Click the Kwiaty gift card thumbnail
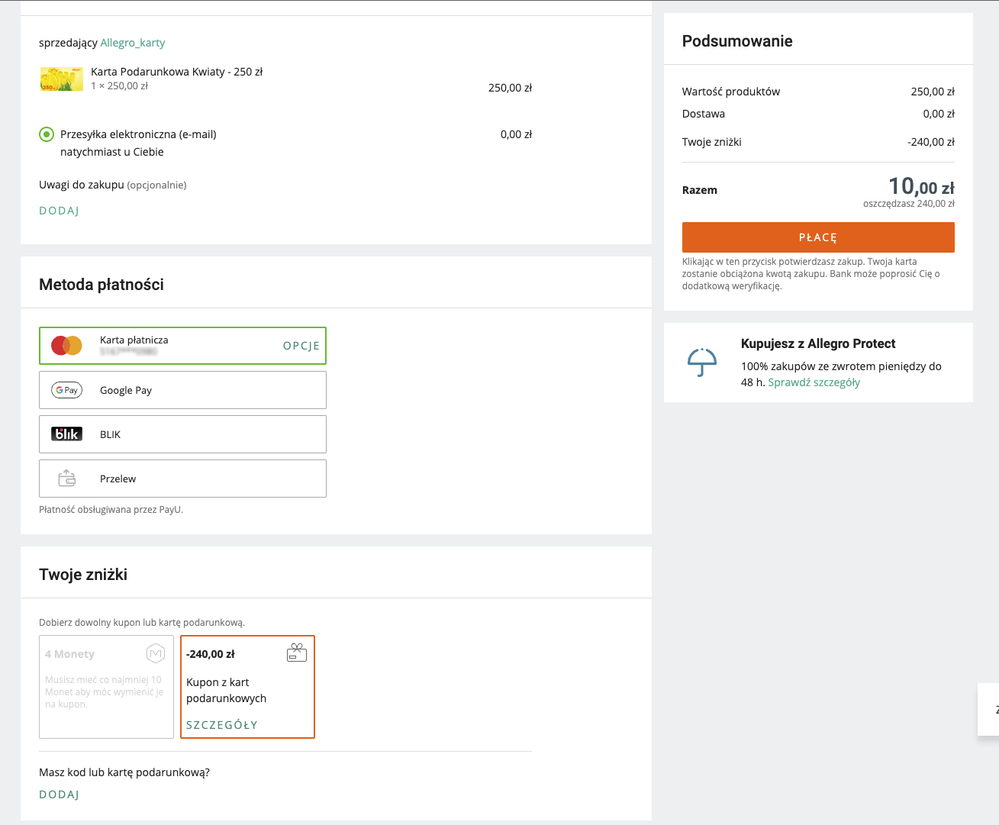This screenshot has height=825, width=999. (61, 79)
